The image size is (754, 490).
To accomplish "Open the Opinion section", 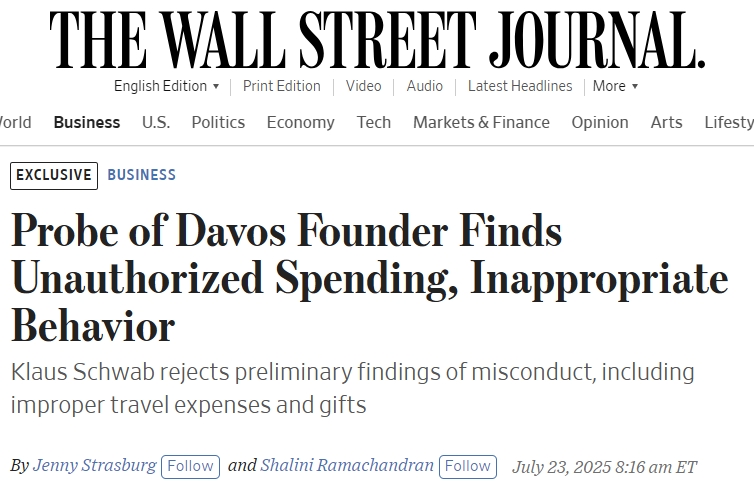I will click(x=600, y=122).
